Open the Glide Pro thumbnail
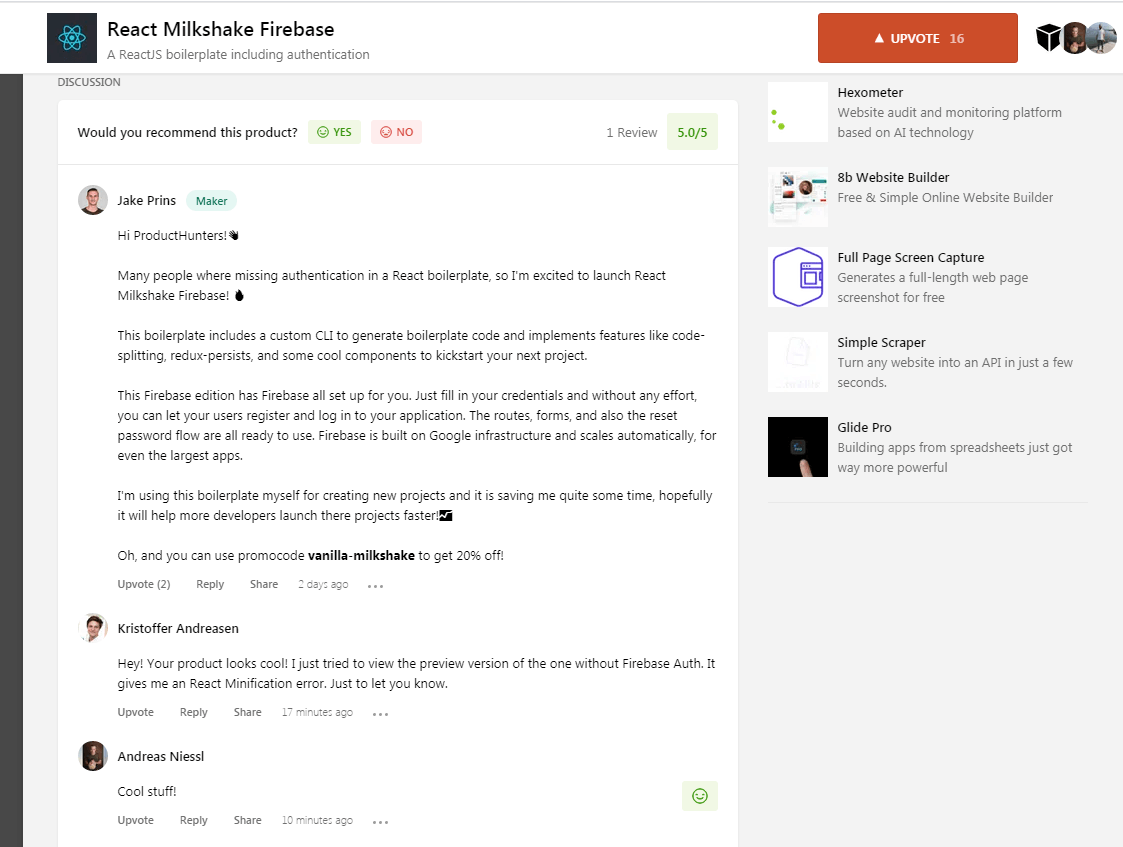Screen dimensions: 1123x847 coord(798,447)
